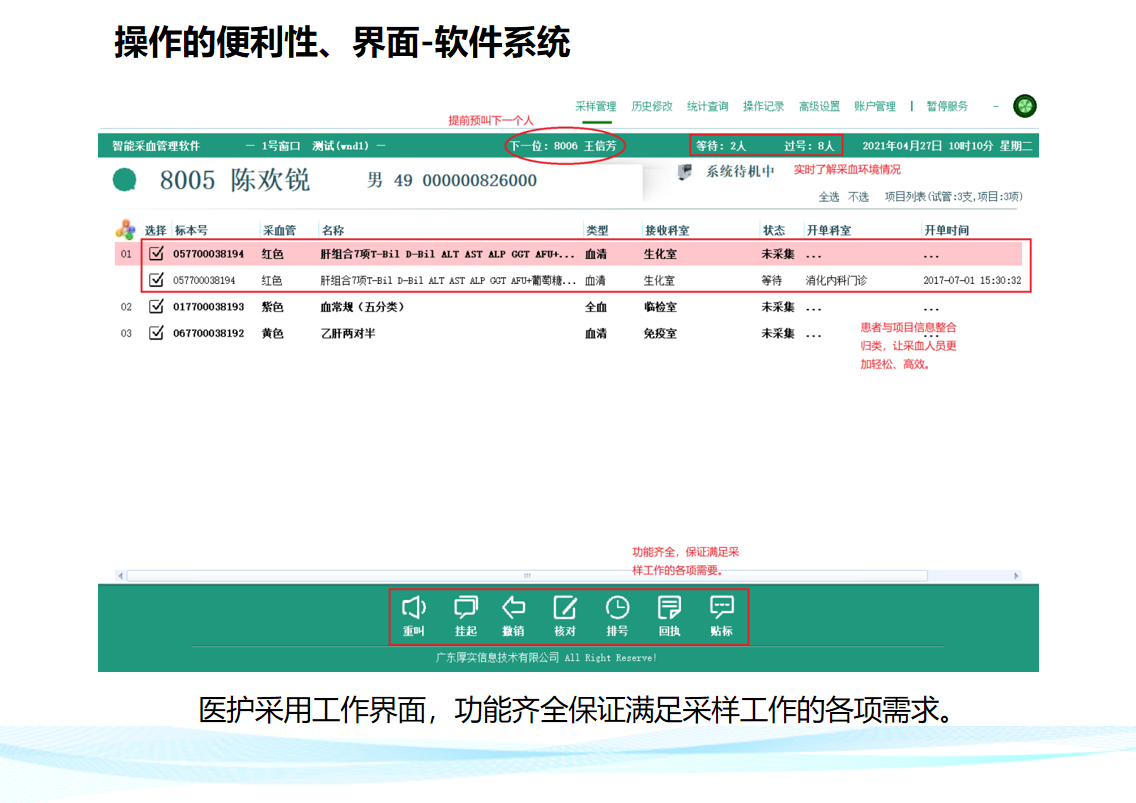Screen dimensions: 1136x803
Task: Click the 挂起 suspend icon
Action: [x=465, y=607]
